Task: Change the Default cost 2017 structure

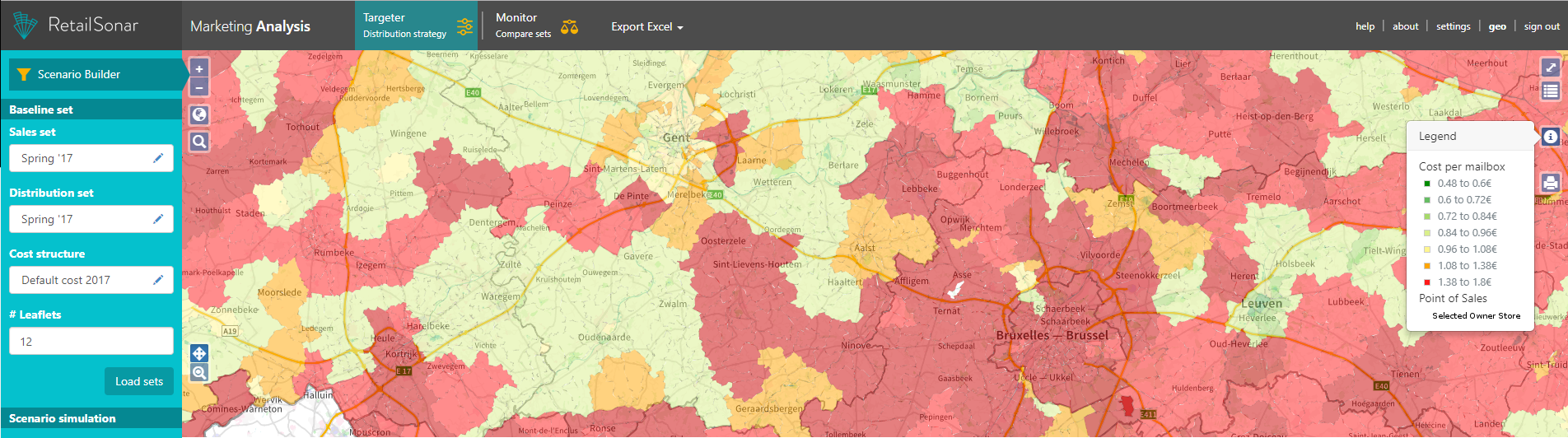Action: click(158, 280)
